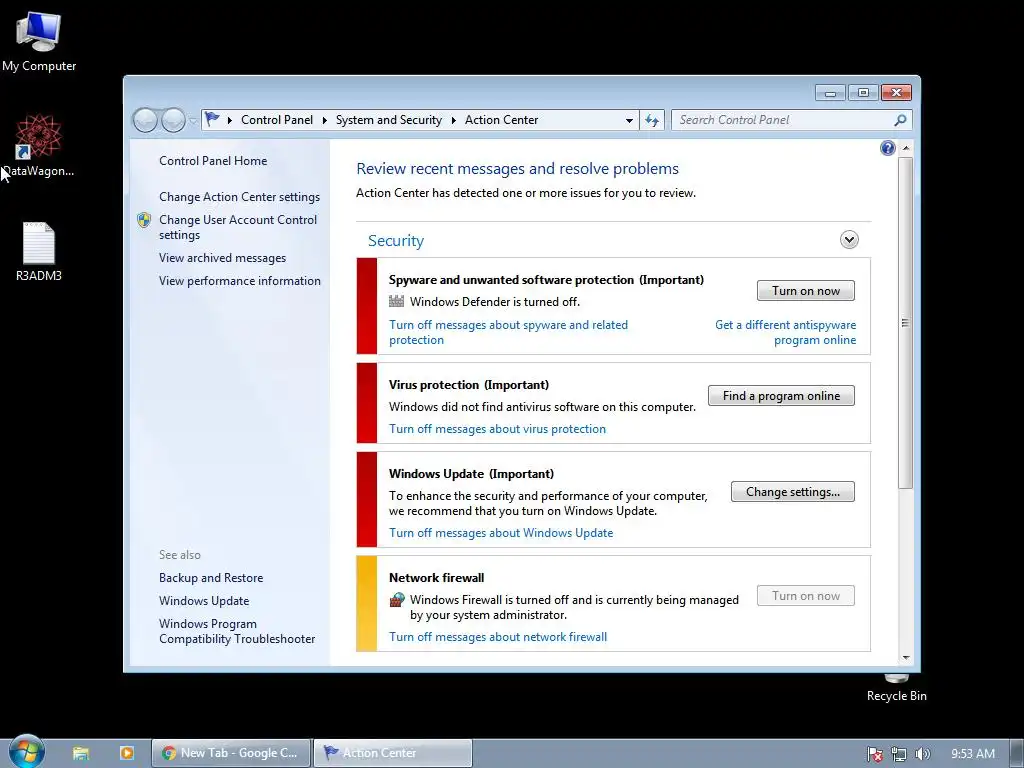Click the Windows Start orb
This screenshot has height=768, width=1024.
point(27,753)
